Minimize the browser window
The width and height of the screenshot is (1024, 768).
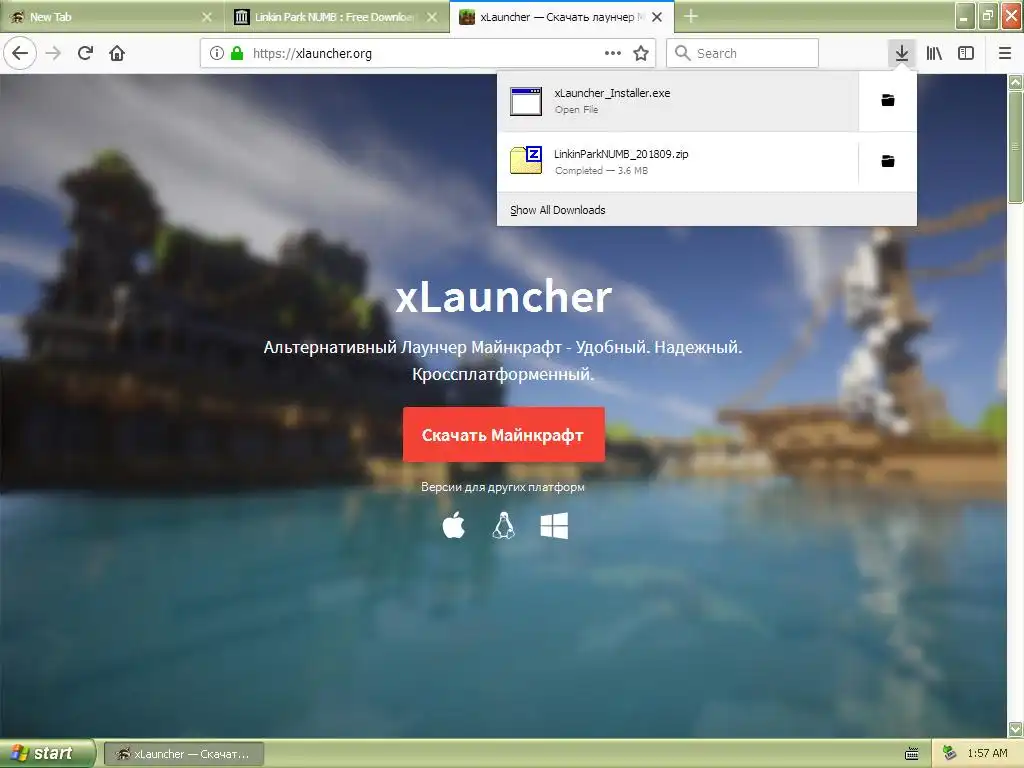965,17
